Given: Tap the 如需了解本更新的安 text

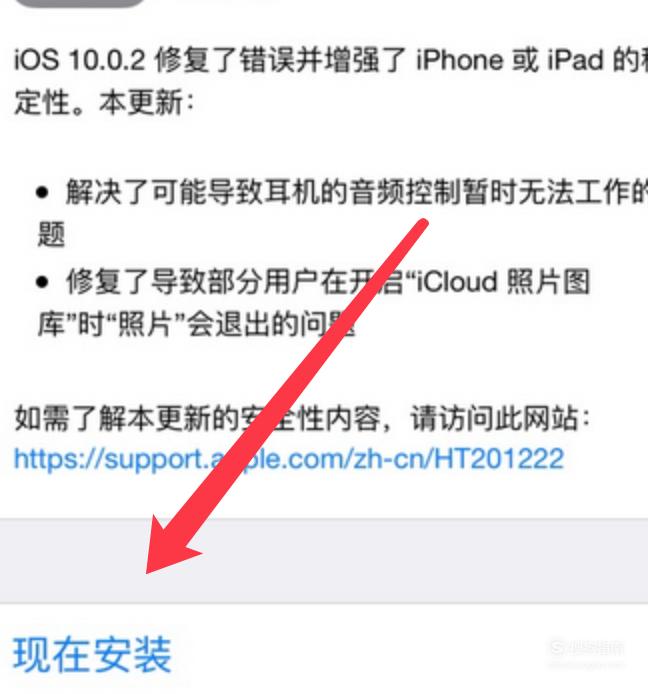Looking at the screenshot, I should point(135,418).
